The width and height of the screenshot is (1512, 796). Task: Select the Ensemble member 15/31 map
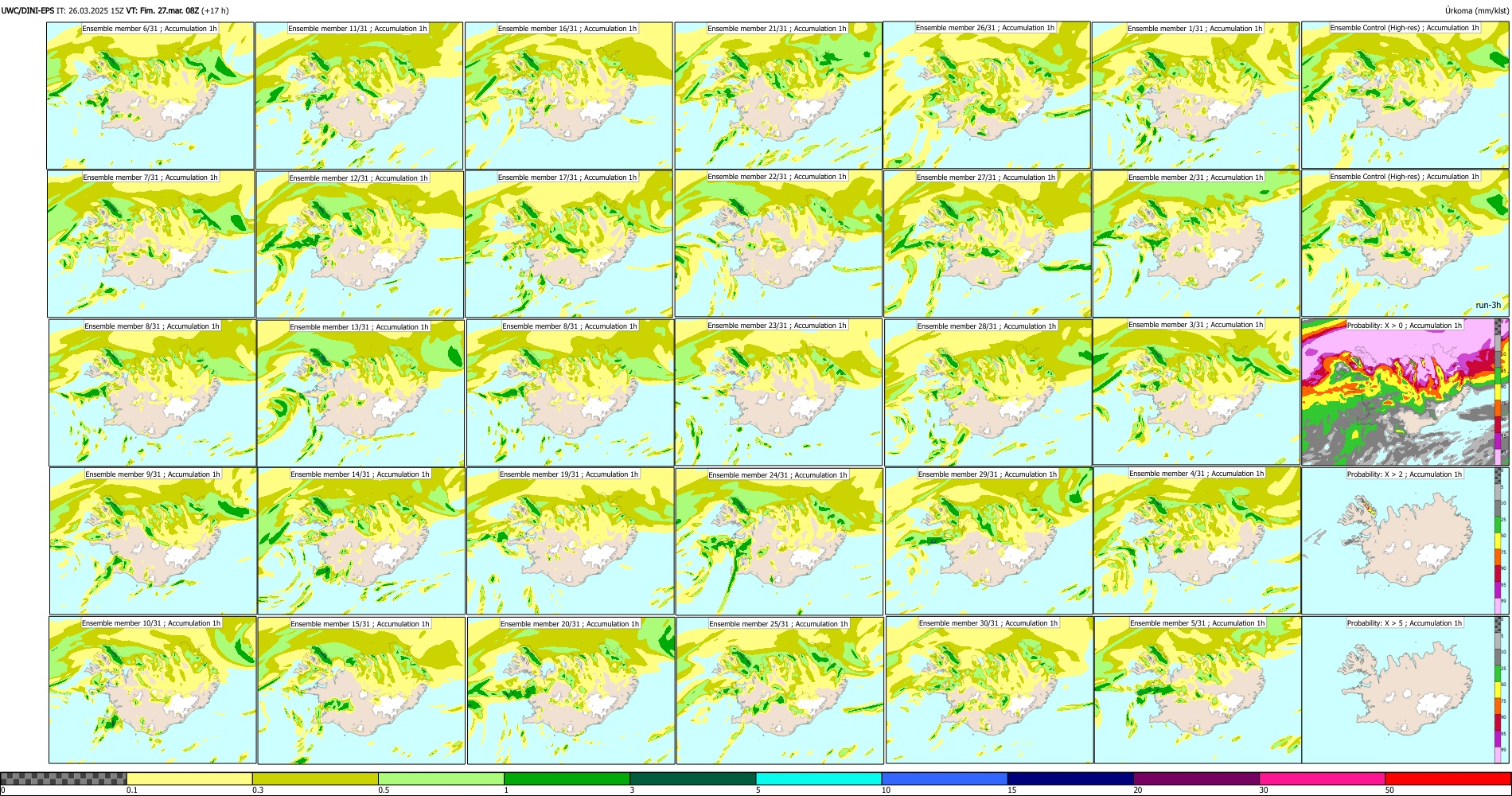pyautogui.click(x=361, y=690)
